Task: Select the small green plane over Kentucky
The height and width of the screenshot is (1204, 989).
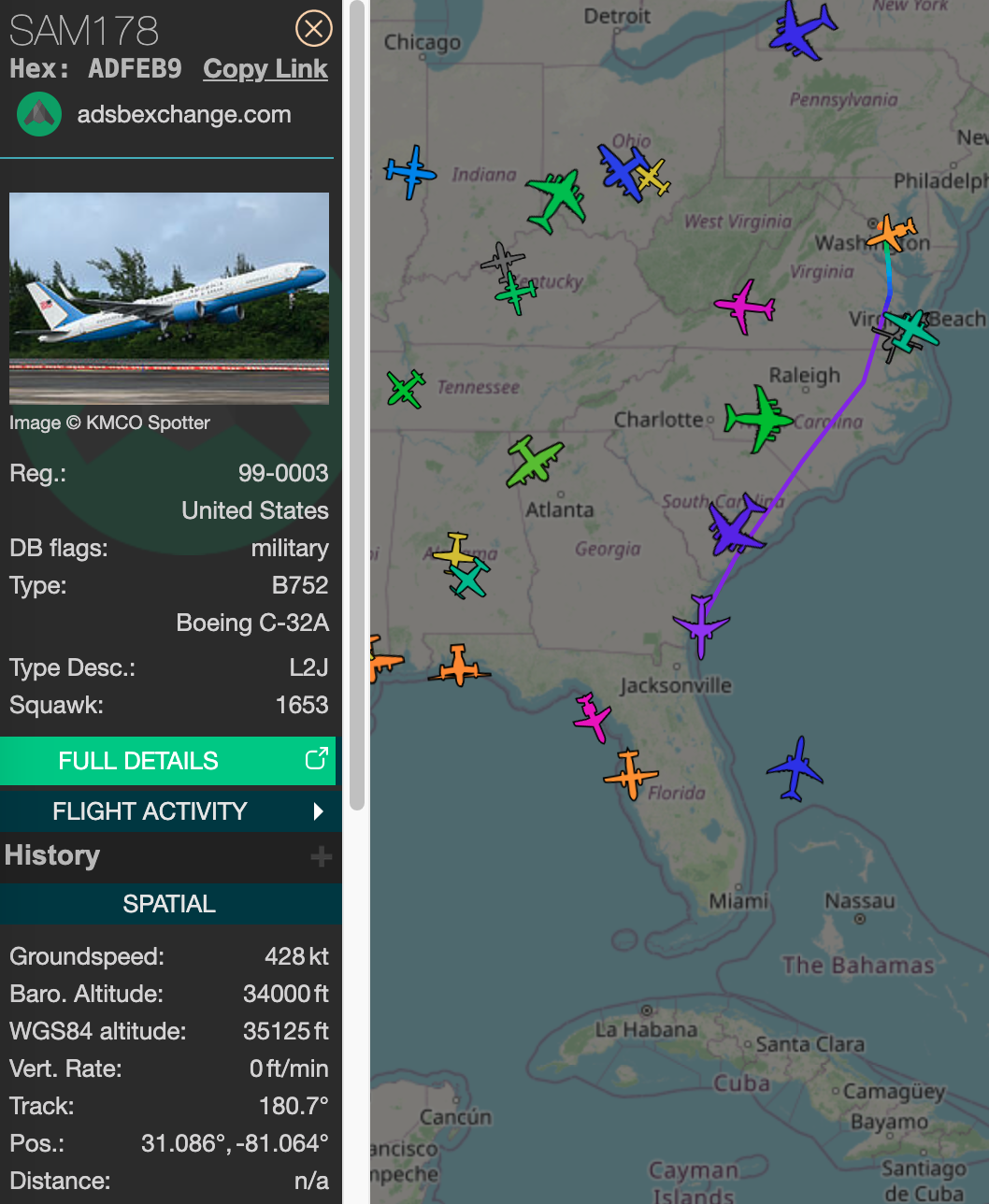Action: [x=515, y=294]
